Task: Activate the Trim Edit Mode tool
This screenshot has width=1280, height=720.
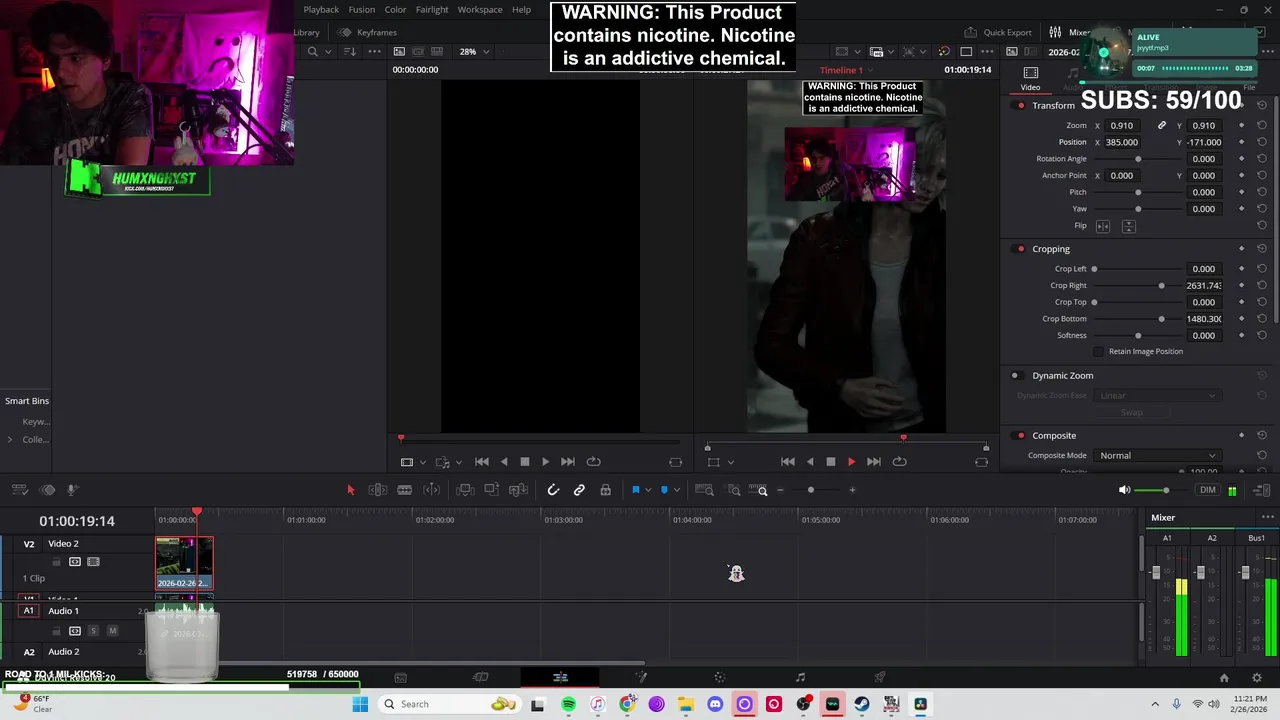Action: tap(378, 490)
